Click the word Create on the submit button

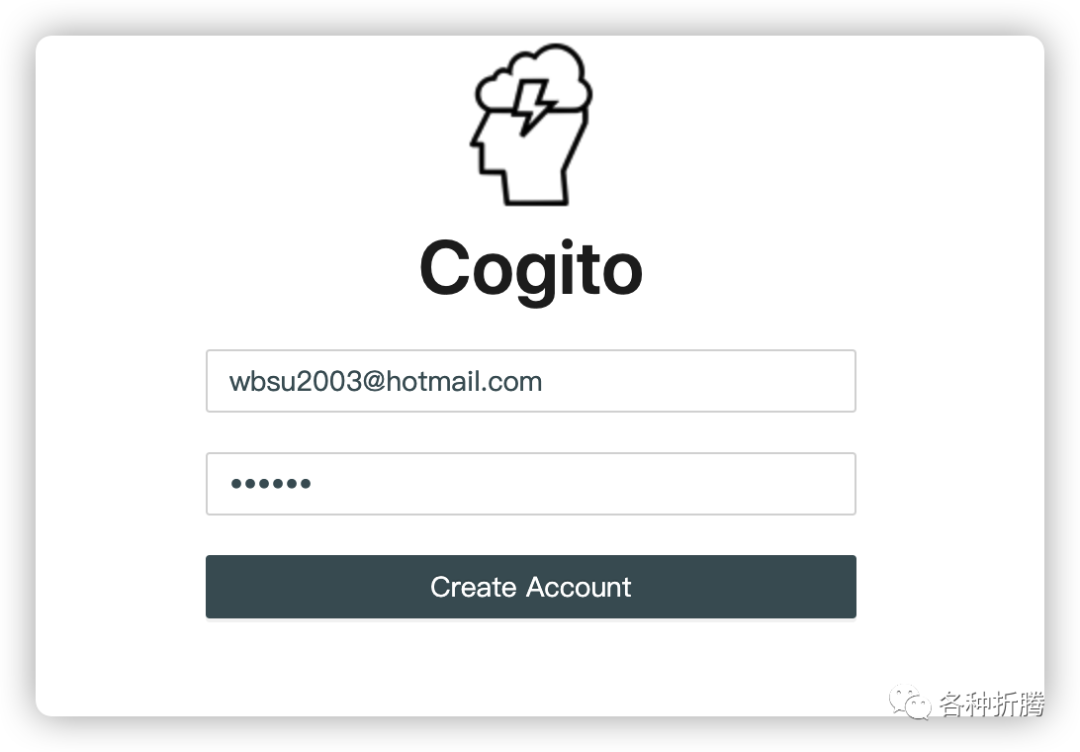pyautogui.click(x=473, y=587)
